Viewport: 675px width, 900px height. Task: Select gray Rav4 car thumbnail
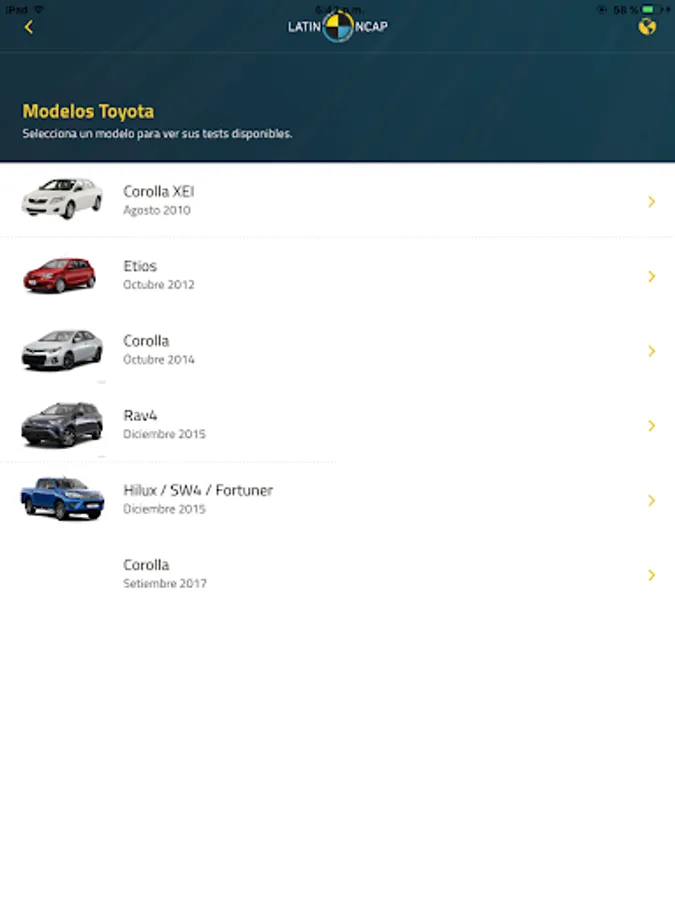pyautogui.click(x=62, y=424)
